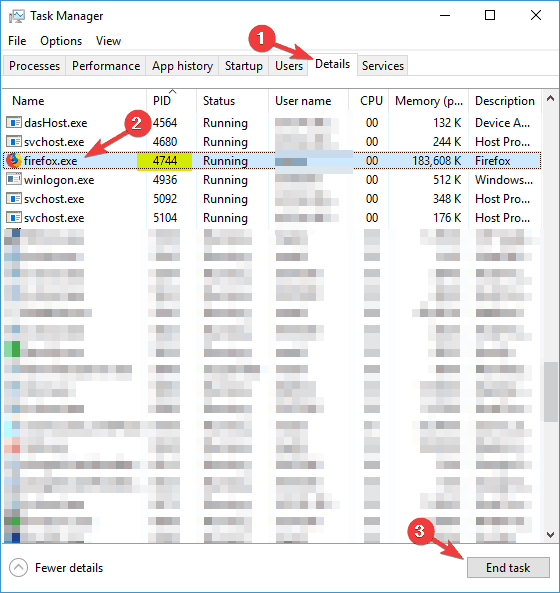
Task: Click PID 4744 cell
Action: click(165, 161)
